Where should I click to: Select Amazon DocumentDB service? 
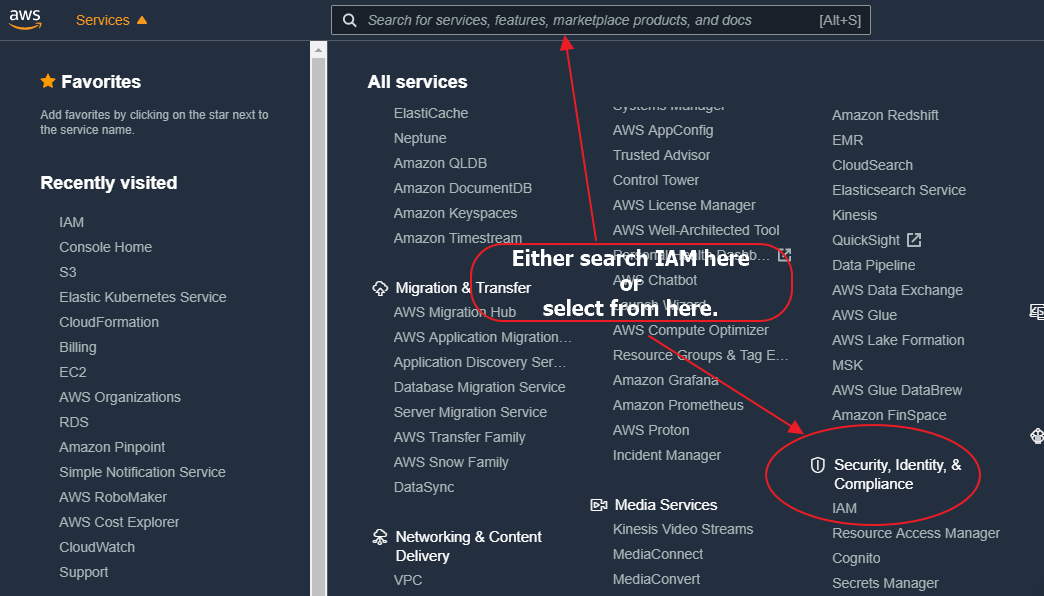tap(463, 188)
